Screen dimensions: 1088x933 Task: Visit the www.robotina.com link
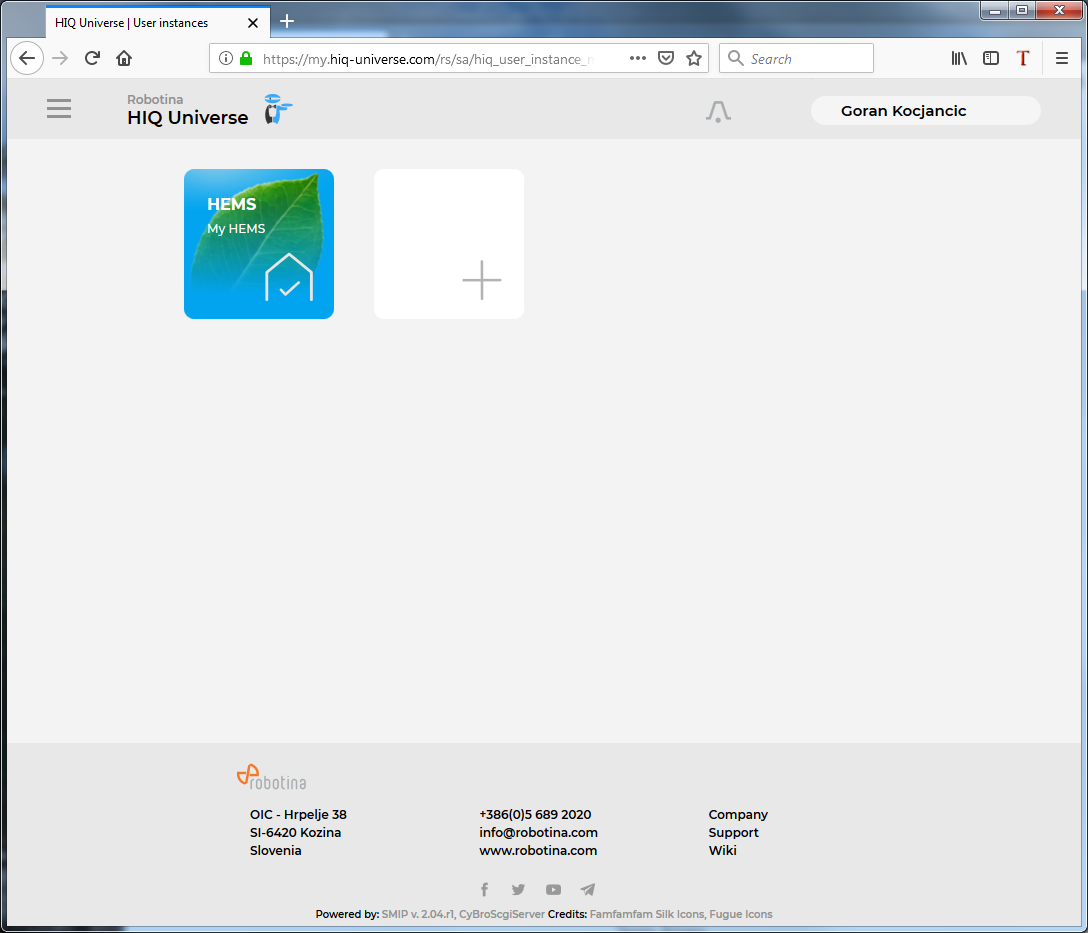(538, 850)
